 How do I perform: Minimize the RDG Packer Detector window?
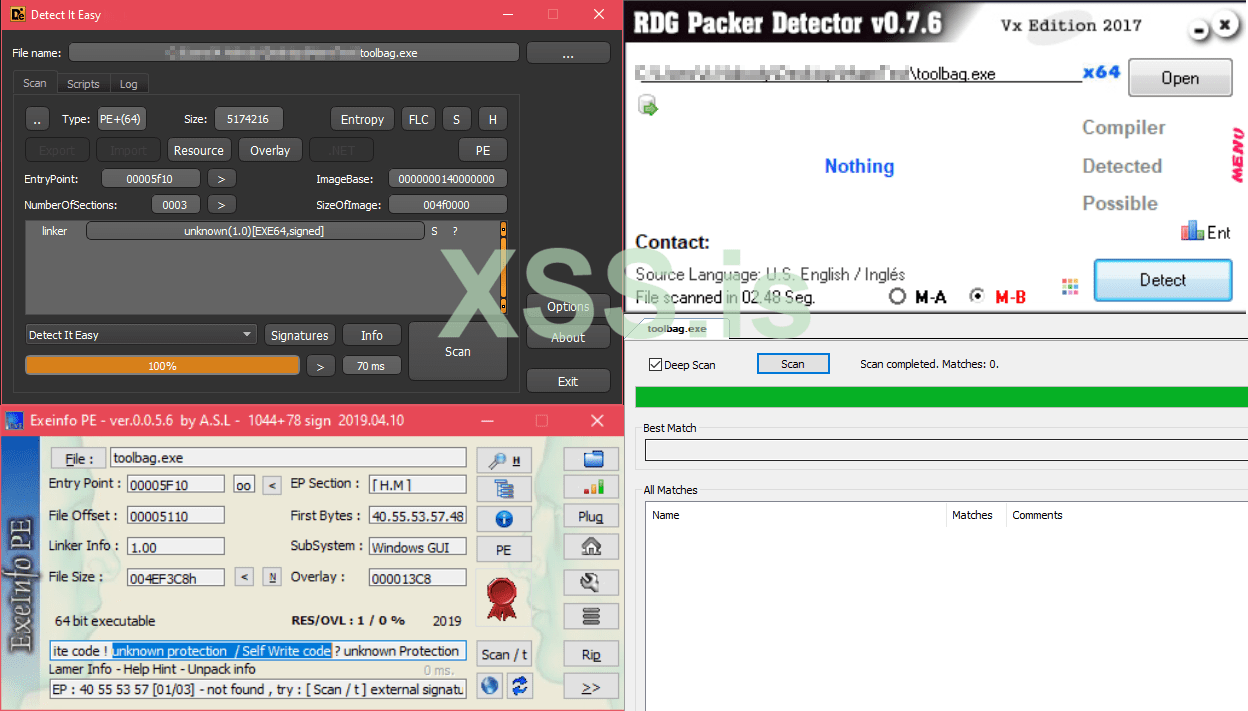pyautogui.click(x=1201, y=32)
